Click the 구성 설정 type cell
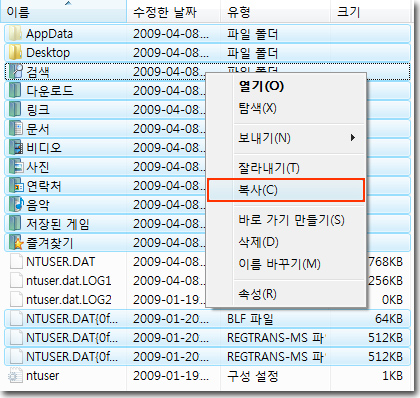This screenshot has height=398, width=420. pos(253,376)
